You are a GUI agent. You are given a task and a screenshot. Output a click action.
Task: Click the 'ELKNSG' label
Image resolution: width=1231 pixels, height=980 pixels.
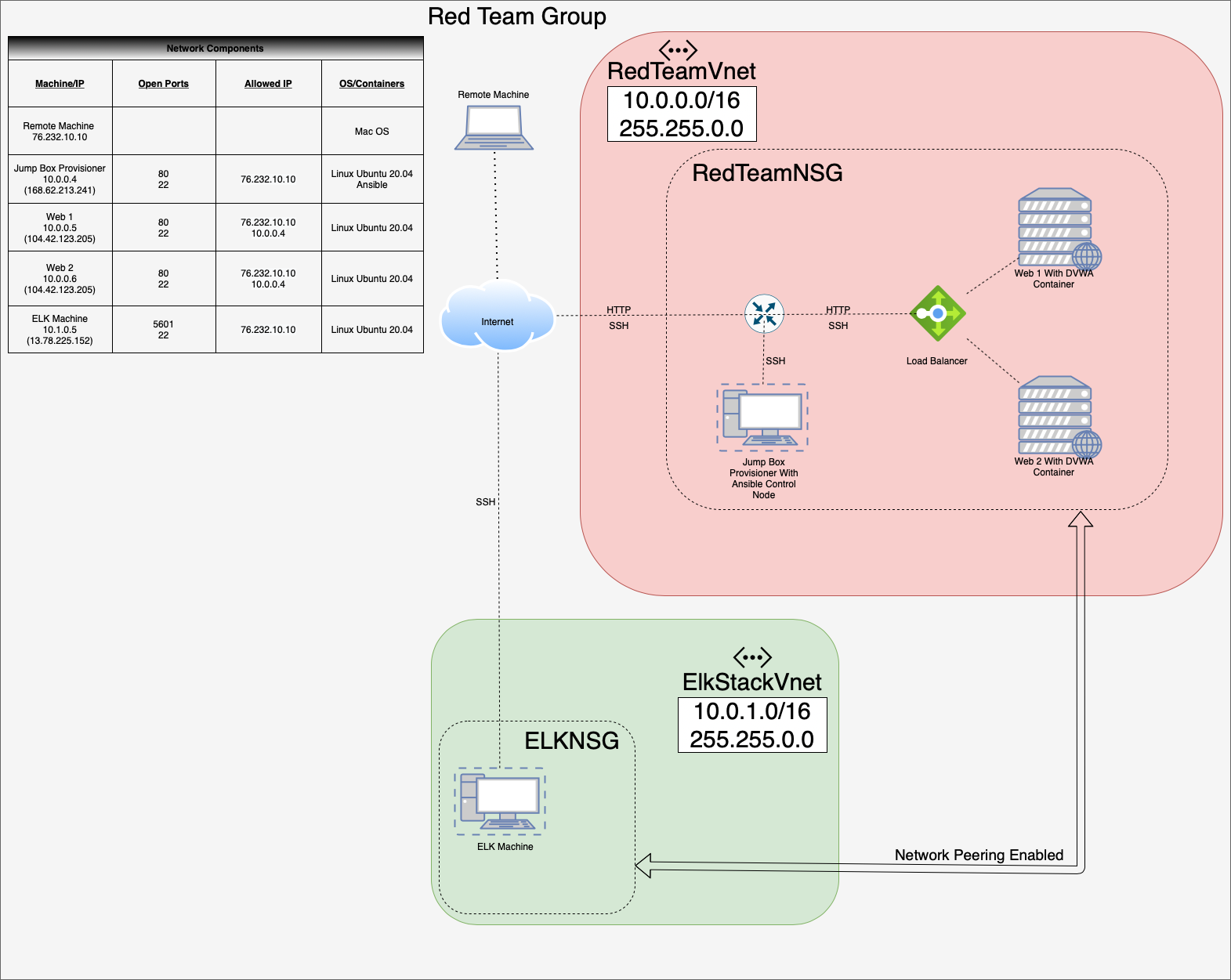coord(572,741)
